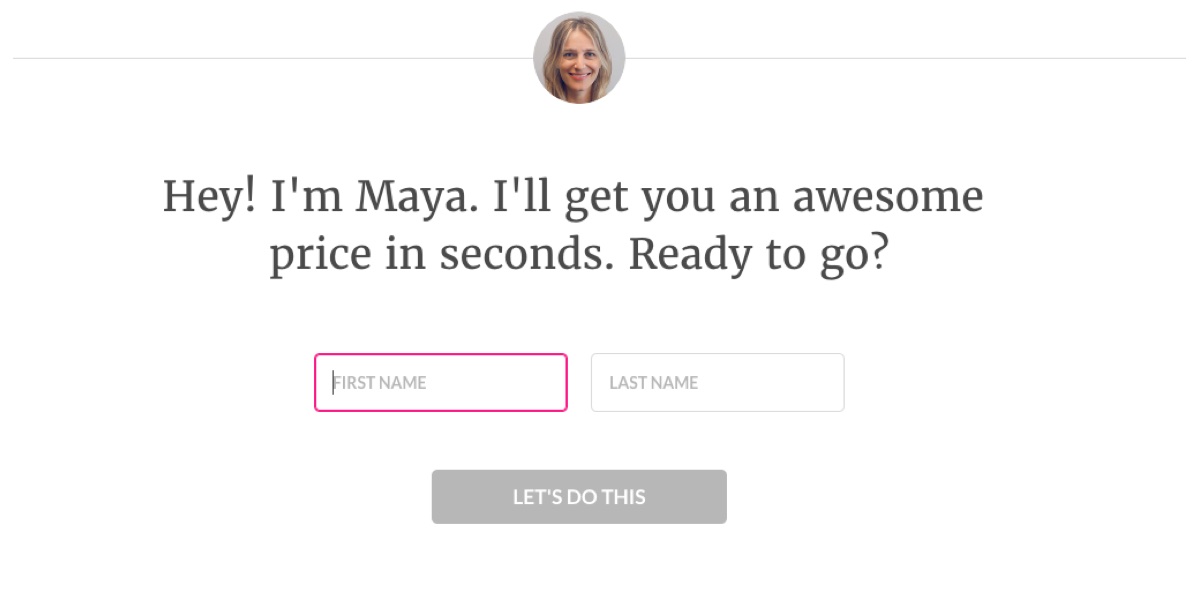Click the word "Maya" in the heading
Screen dimensions: 1200x600
click(x=411, y=196)
